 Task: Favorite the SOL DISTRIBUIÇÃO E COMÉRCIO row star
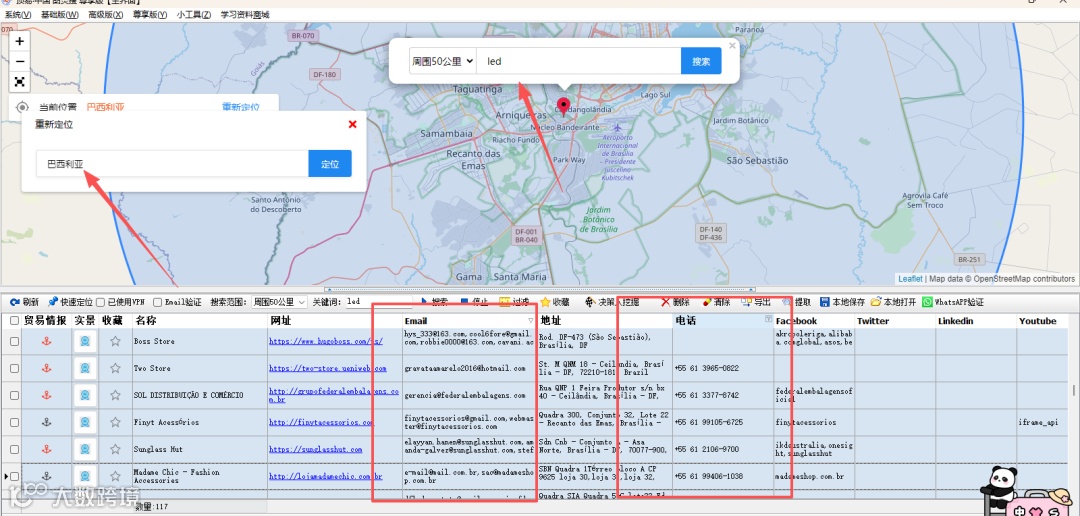(x=115, y=395)
